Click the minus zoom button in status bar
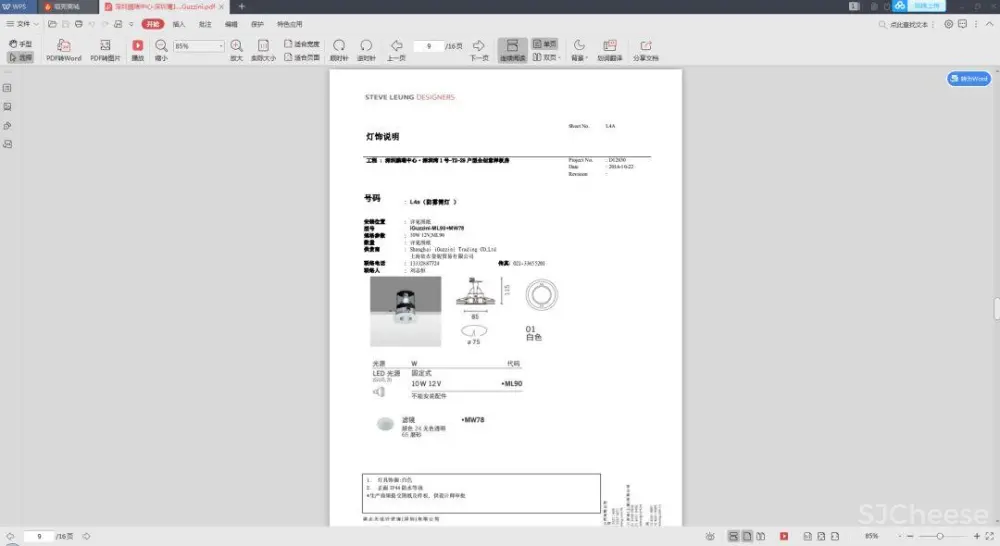This screenshot has width=1000, height=546. [x=910, y=536]
